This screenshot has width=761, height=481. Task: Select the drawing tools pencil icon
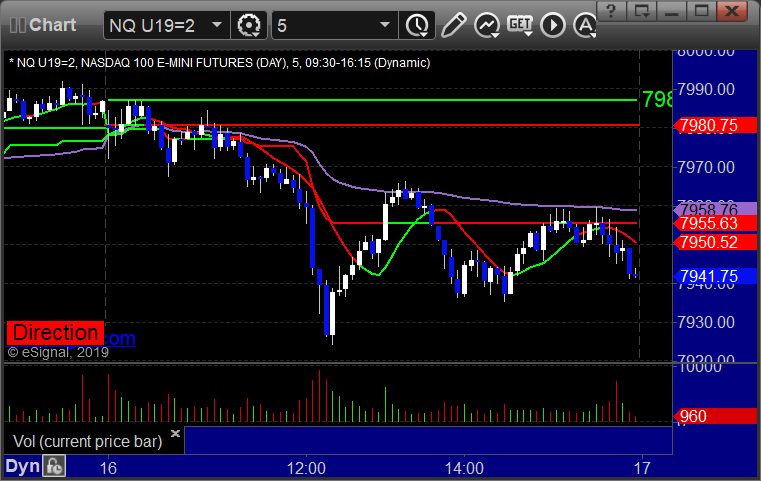453,25
